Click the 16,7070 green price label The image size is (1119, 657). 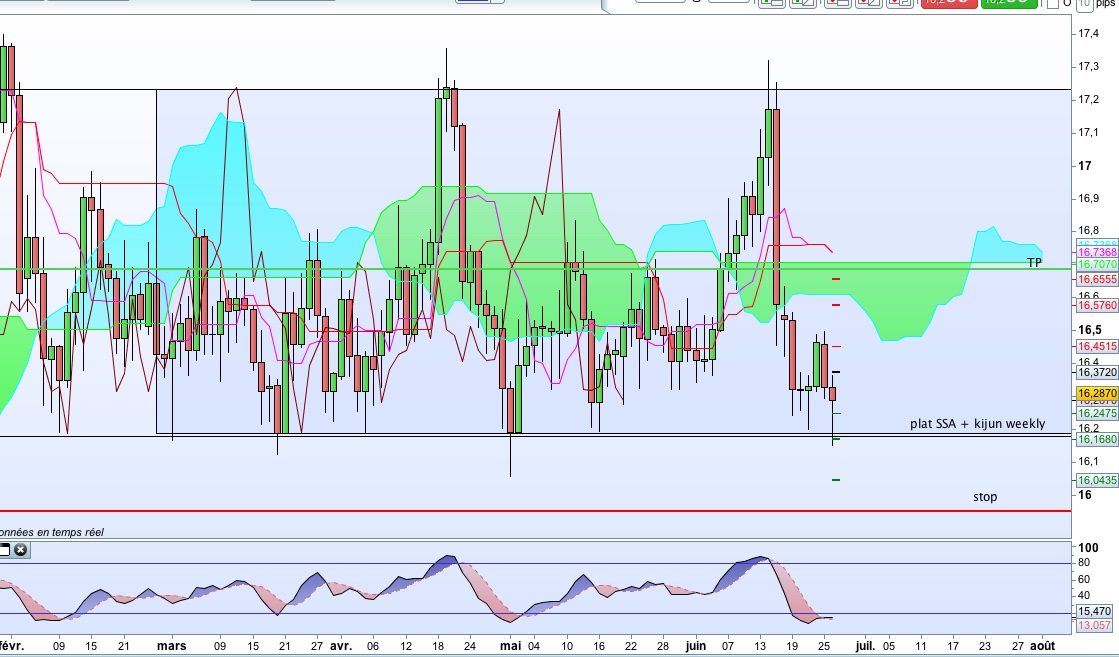[1095, 264]
